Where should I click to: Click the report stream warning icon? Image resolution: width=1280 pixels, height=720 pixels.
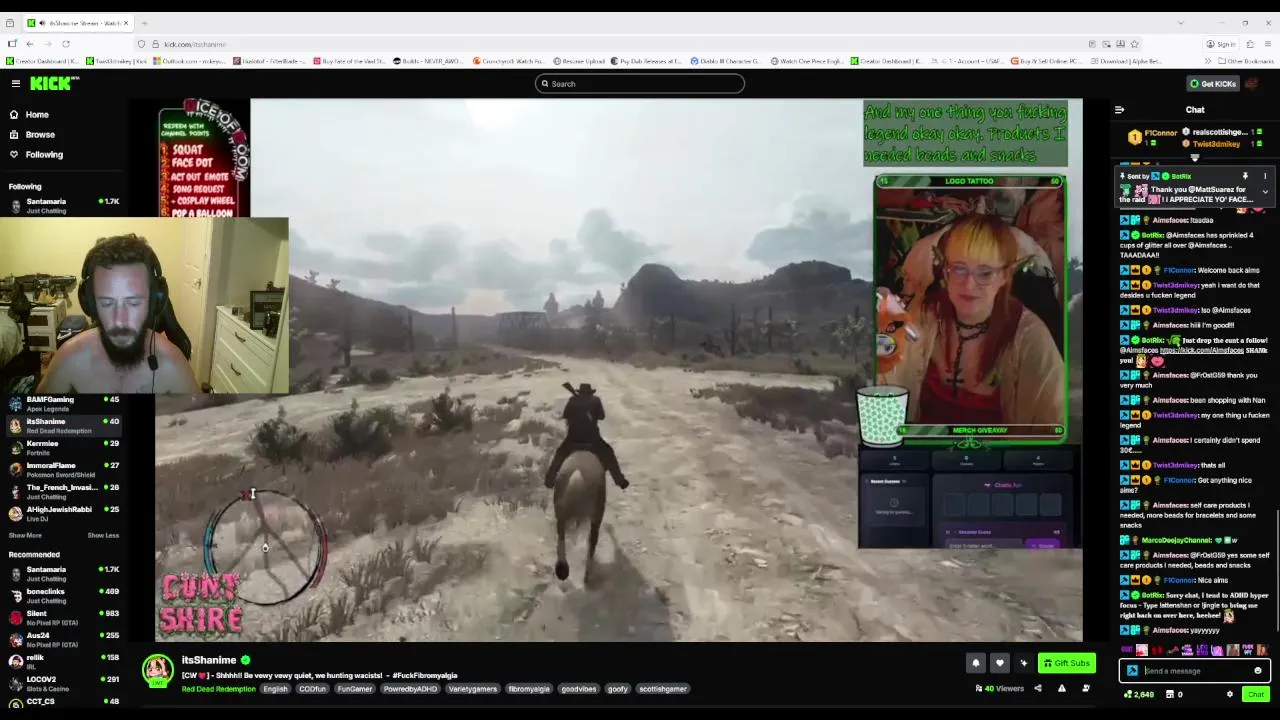coord(1061,688)
